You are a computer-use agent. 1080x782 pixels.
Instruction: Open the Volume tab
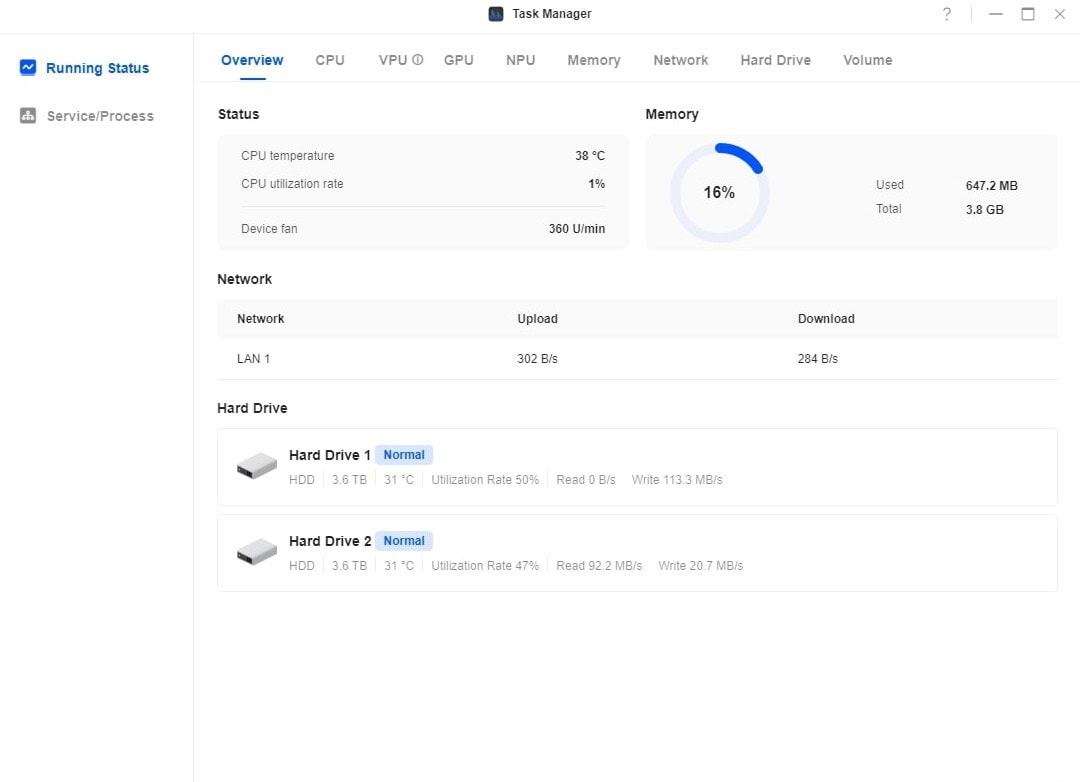coord(867,60)
